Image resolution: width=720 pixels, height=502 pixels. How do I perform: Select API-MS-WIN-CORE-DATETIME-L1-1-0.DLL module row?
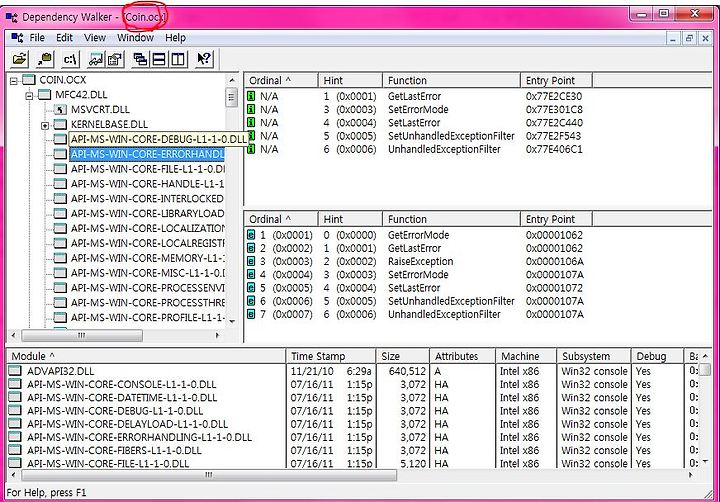[122, 397]
